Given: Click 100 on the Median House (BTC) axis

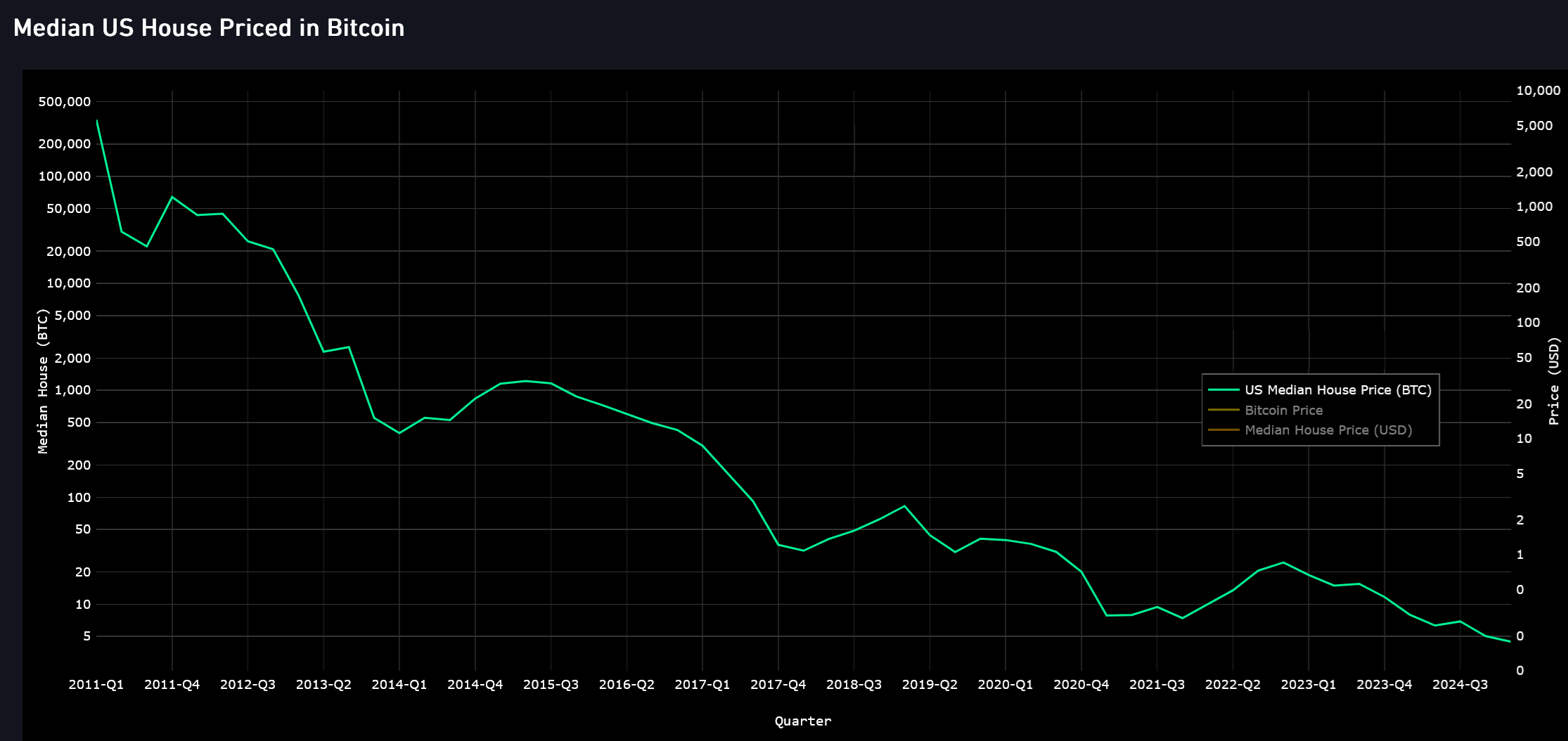Looking at the screenshot, I should 79,498.
